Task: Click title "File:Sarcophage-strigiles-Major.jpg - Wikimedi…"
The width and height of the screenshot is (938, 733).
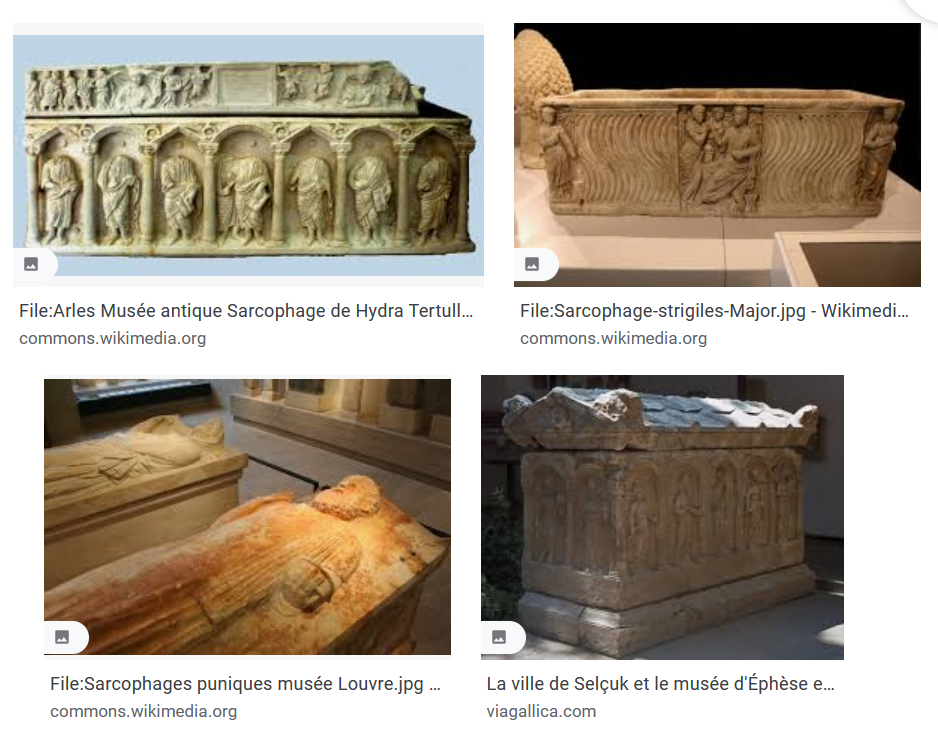Action: (714, 311)
